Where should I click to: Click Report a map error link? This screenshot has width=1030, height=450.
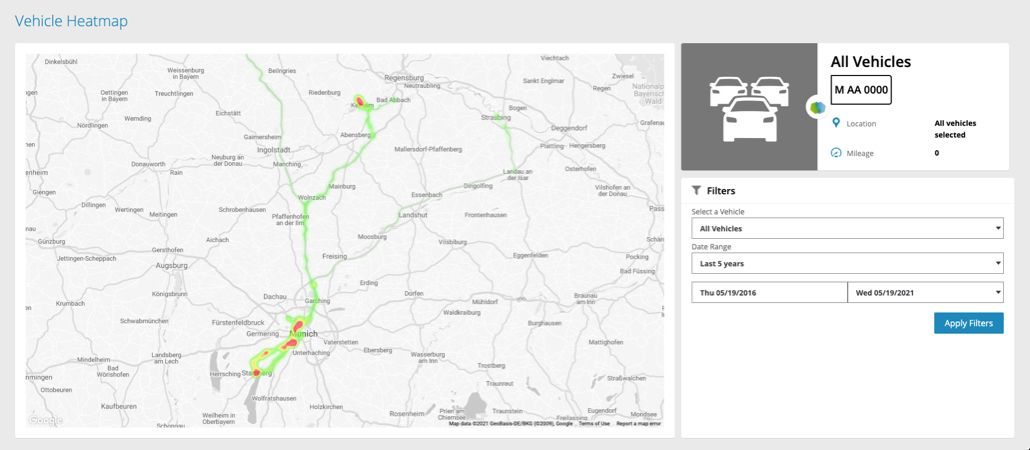tap(639, 424)
